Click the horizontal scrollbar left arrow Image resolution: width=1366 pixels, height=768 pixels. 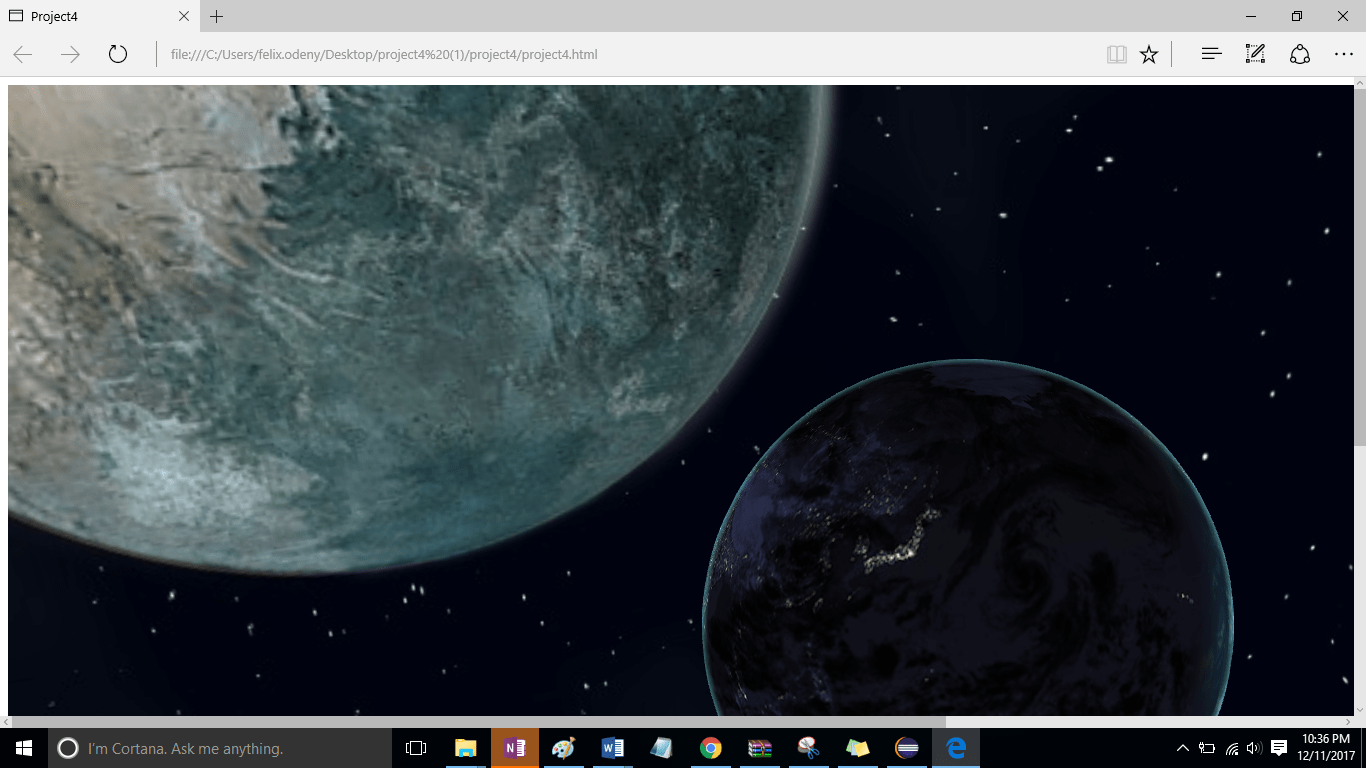[6, 721]
